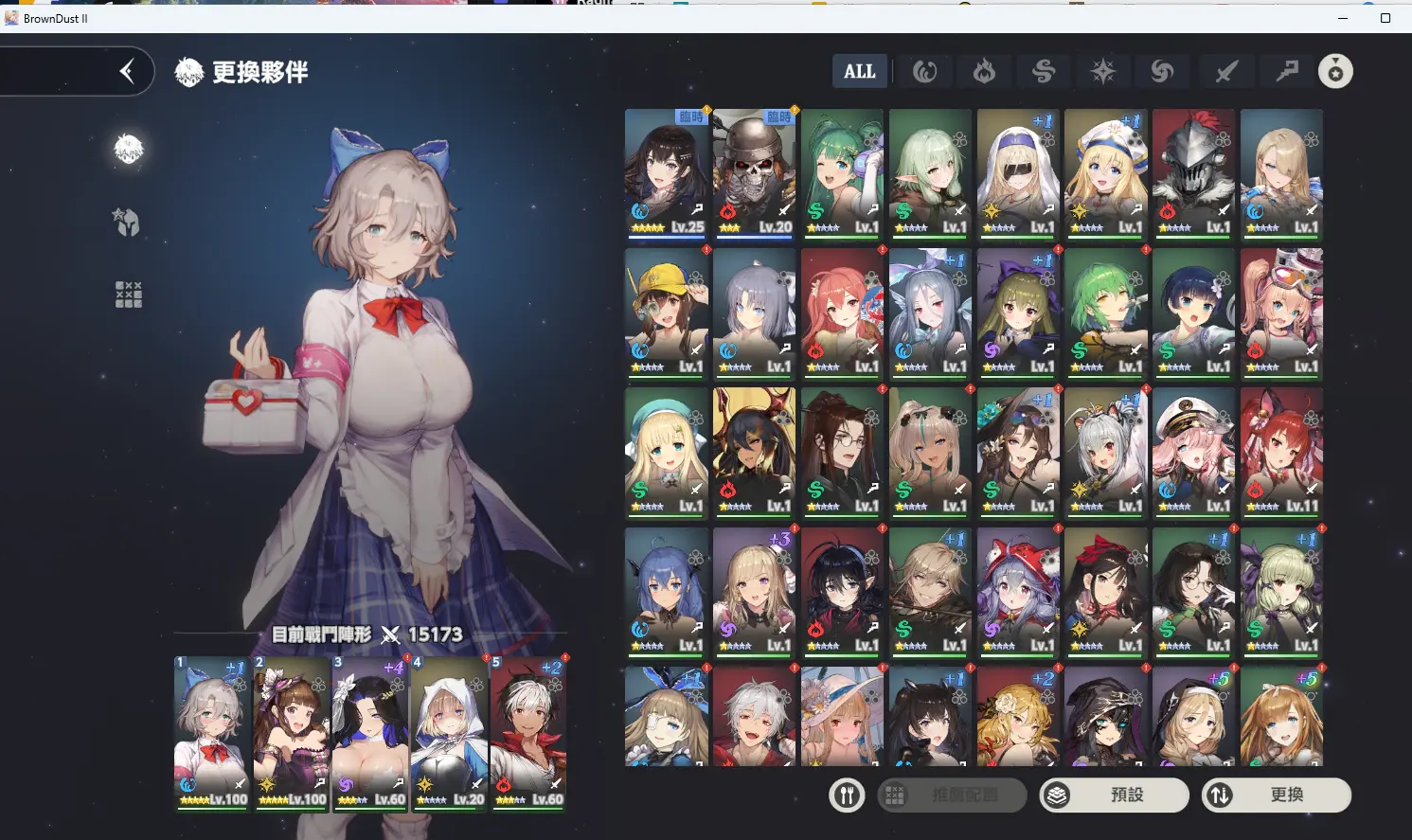Filter companions by light star element icon

point(1103,71)
